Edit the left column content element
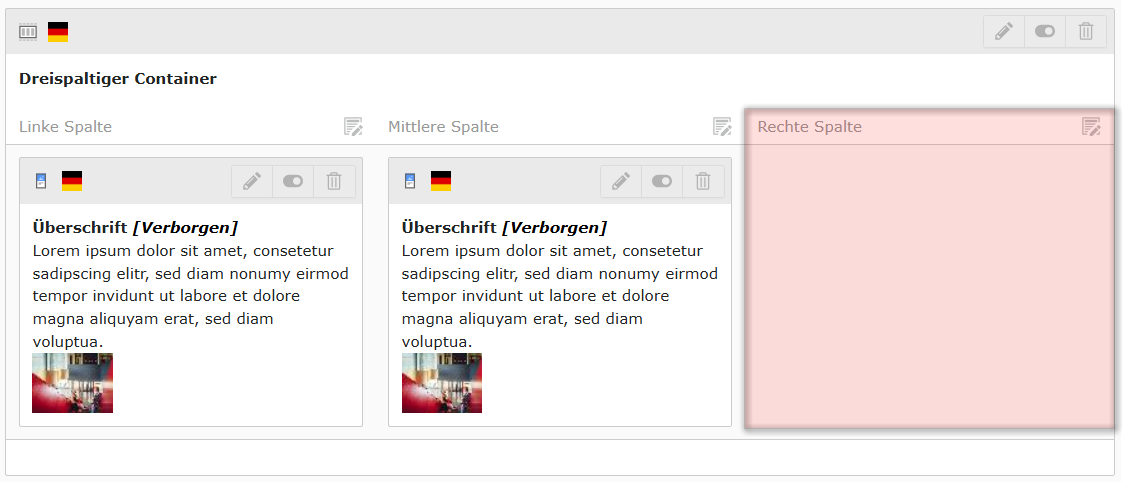Screen dimensions: 1125x482 point(252,181)
